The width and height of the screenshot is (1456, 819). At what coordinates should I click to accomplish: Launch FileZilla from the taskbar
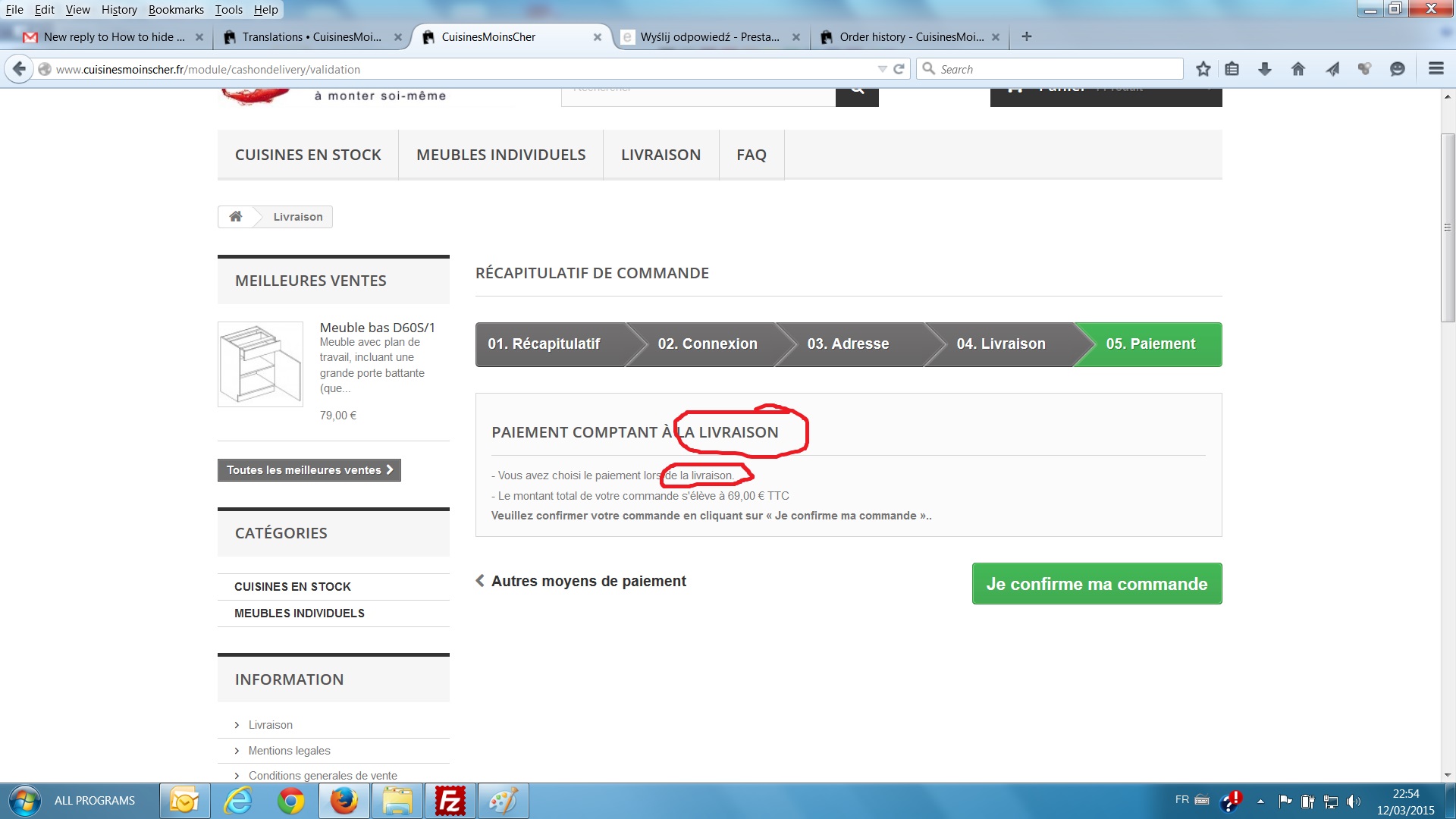click(x=450, y=801)
